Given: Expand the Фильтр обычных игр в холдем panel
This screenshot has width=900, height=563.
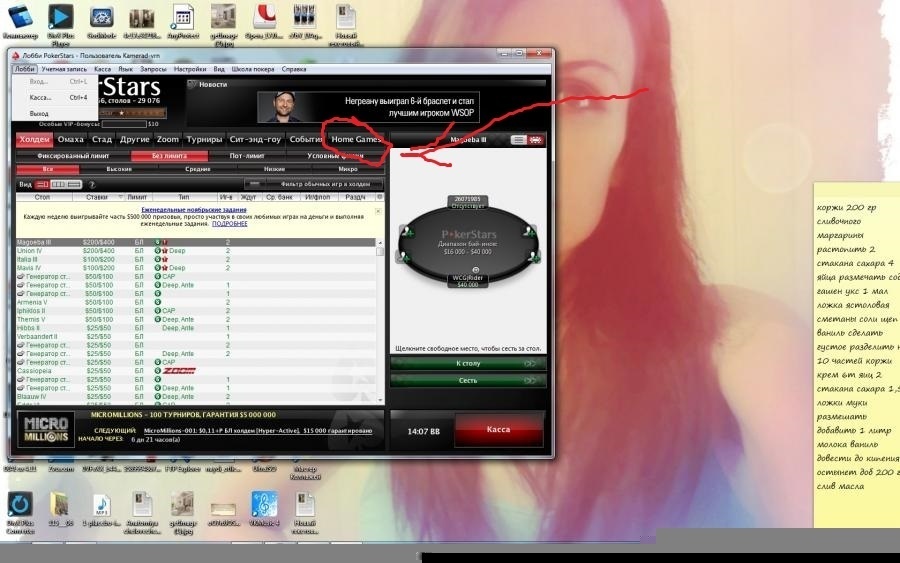Looking at the screenshot, I should click(x=315, y=184).
